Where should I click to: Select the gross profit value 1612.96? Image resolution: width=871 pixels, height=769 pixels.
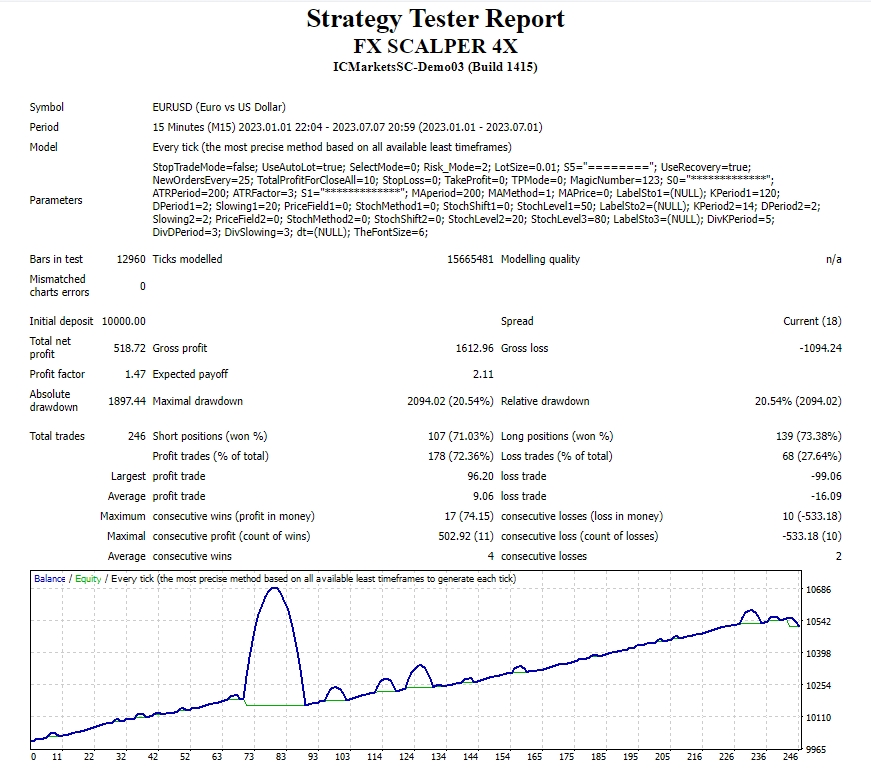point(474,348)
